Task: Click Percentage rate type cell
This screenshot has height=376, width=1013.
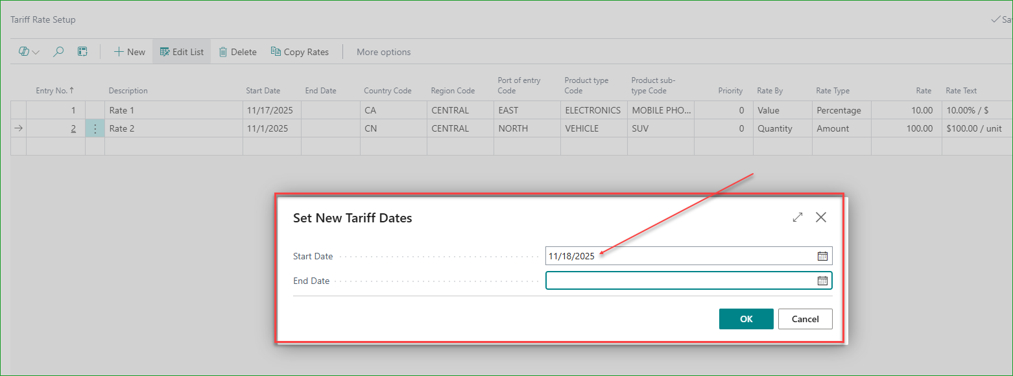Action: [842, 110]
